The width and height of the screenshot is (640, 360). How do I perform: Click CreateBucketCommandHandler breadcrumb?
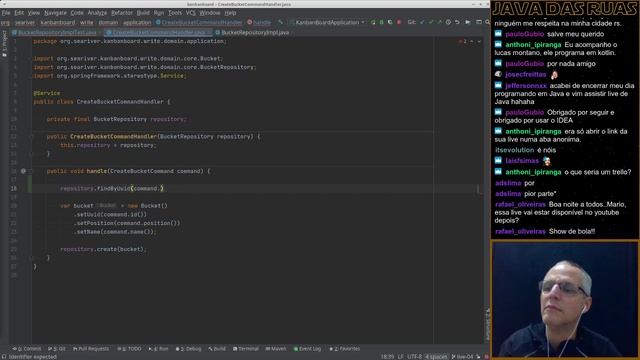(199, 23)
